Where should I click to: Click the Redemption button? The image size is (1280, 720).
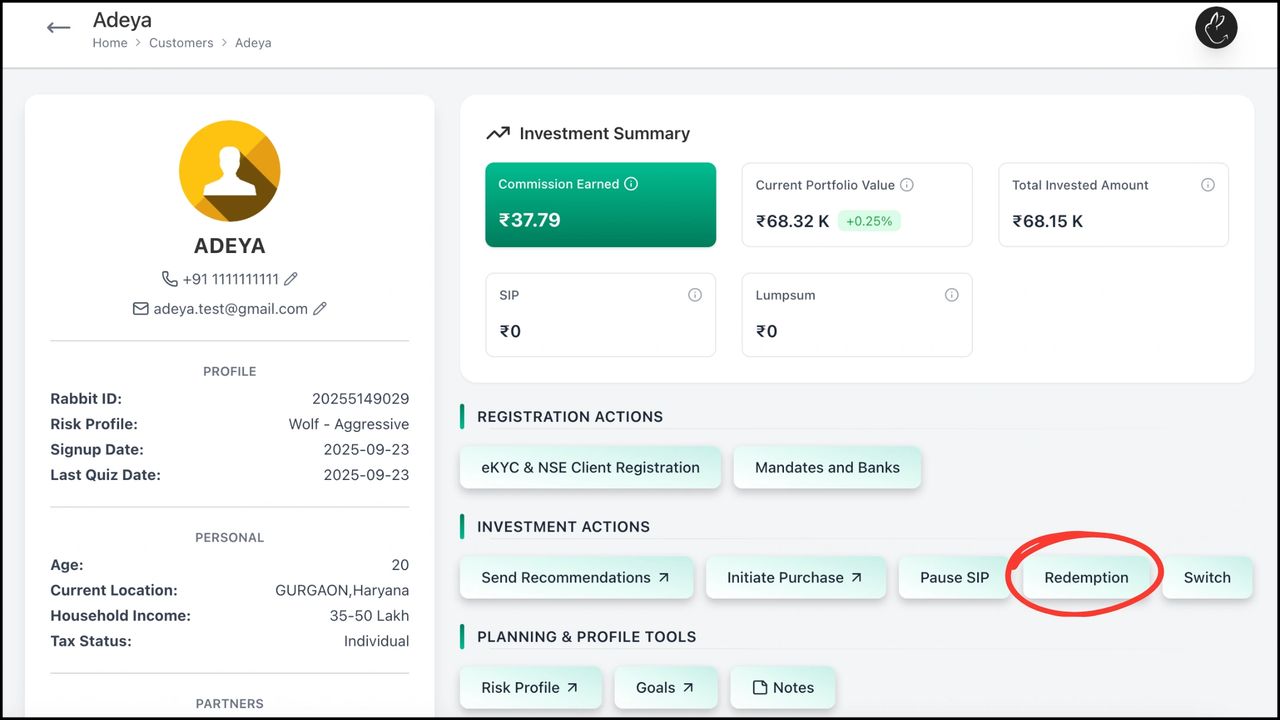1086,577
